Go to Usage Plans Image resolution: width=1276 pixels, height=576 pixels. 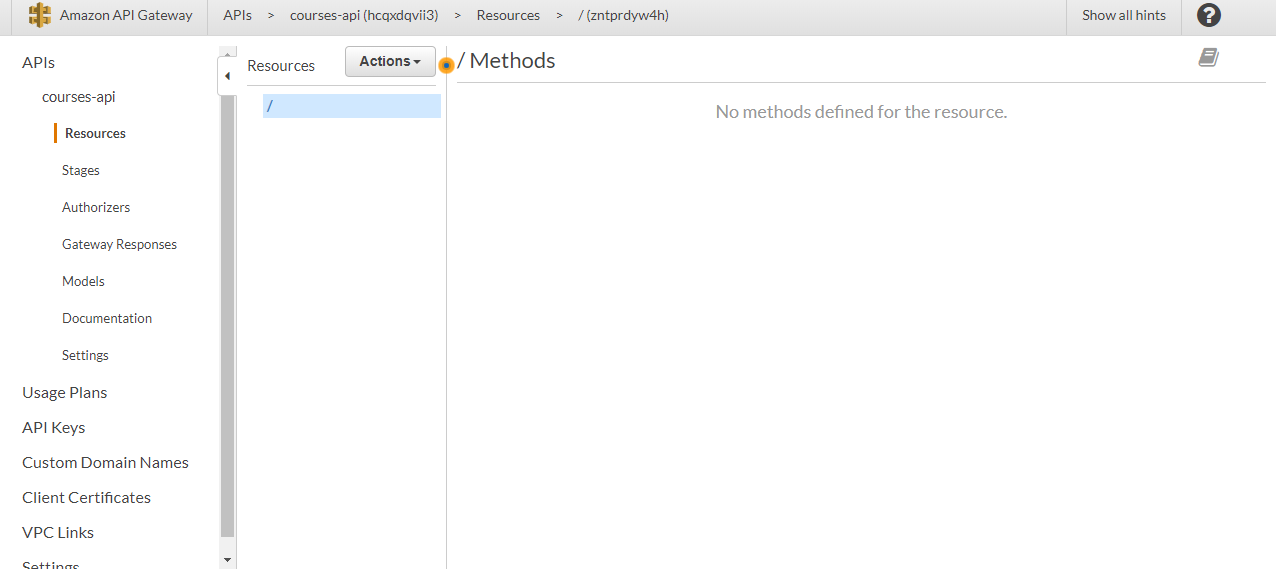click(65, 392)
